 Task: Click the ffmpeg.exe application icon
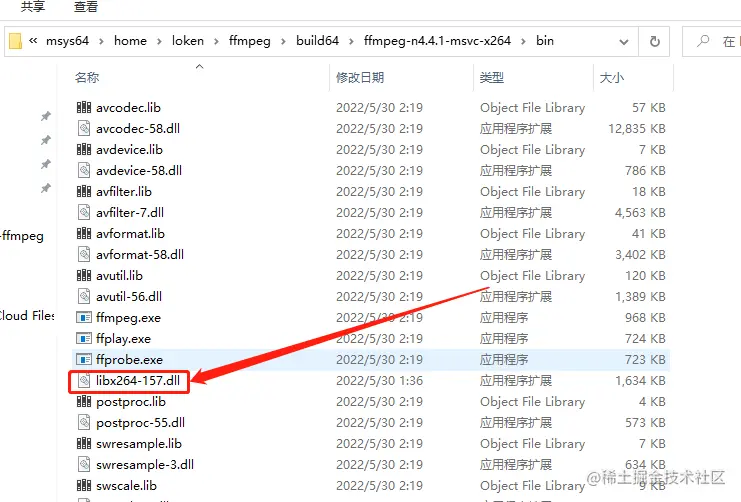pyautogui.click(x=84, y=318)
